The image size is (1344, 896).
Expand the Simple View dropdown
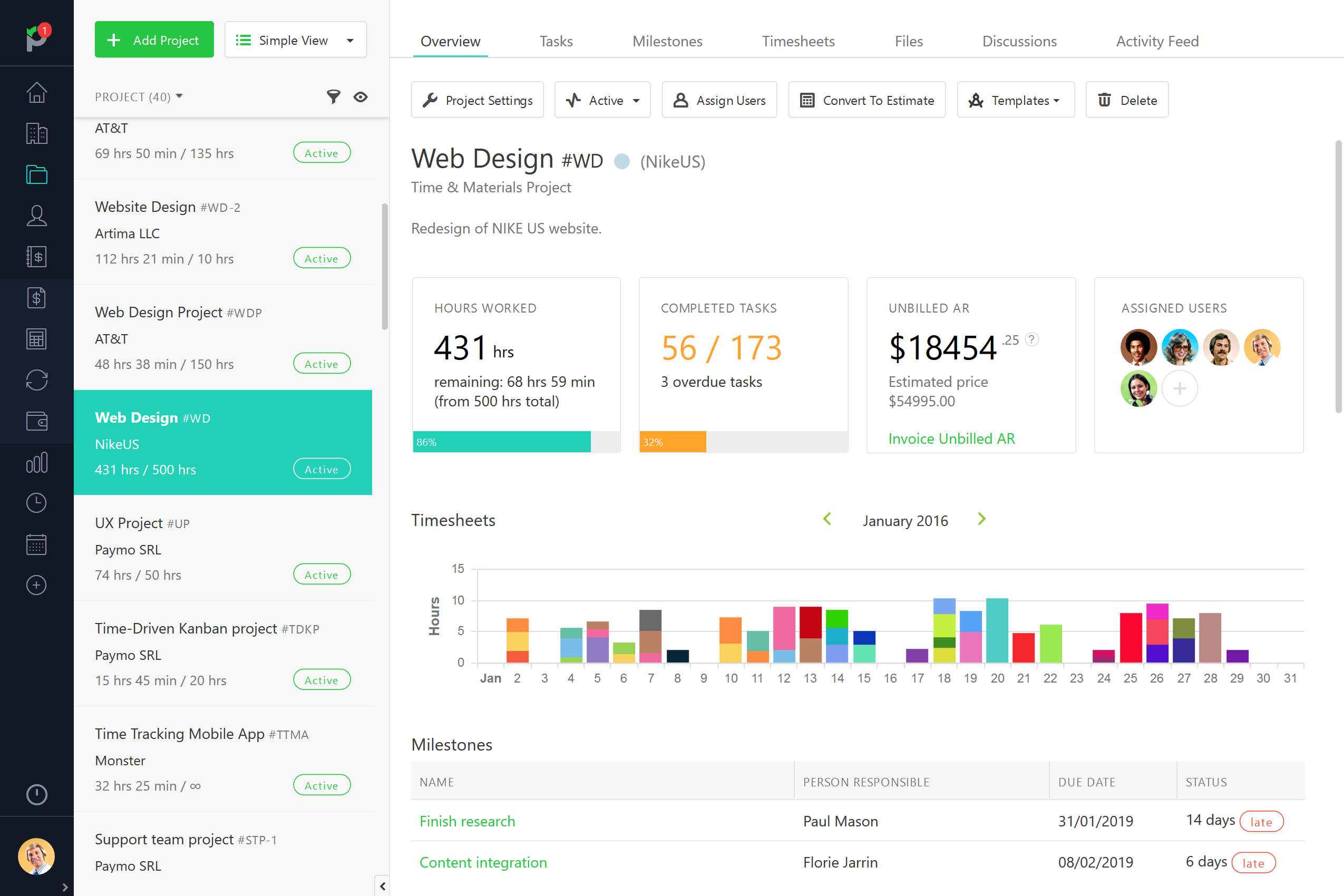[x=295, y=40]
